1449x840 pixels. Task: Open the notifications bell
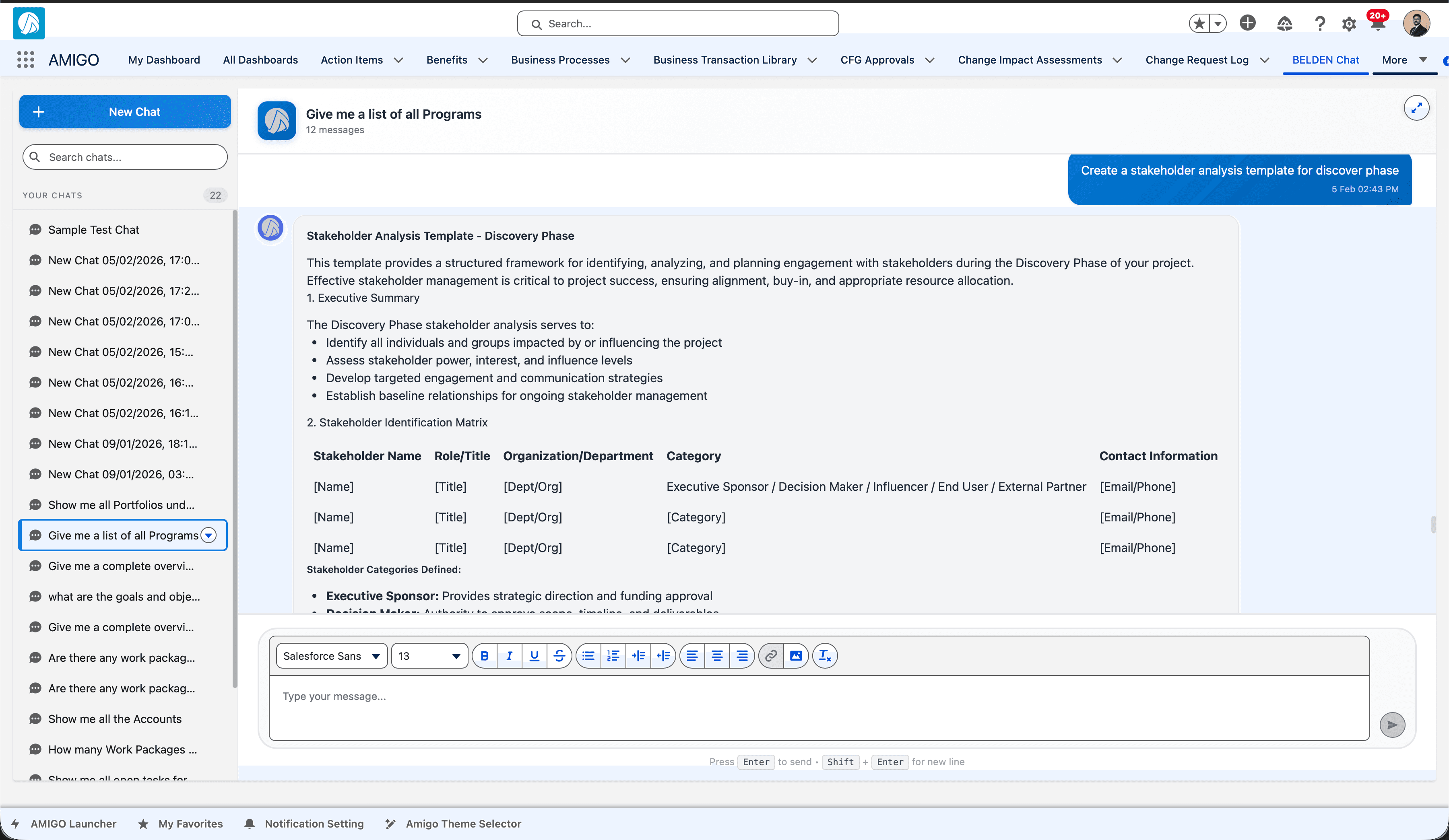[1378, 24]
